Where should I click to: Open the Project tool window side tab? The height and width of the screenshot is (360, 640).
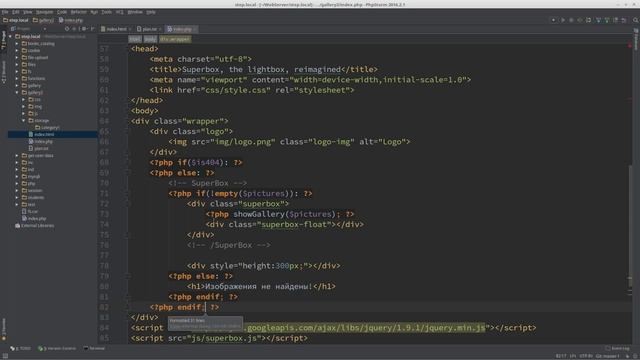point(4,41)
